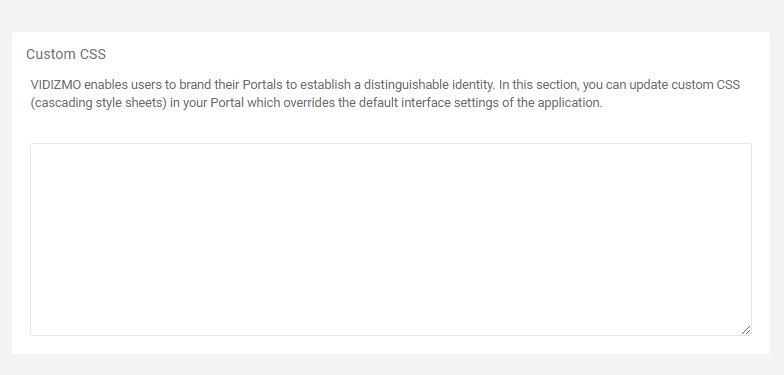Click the resize grip of the CSS textarea

click(746, 330)
